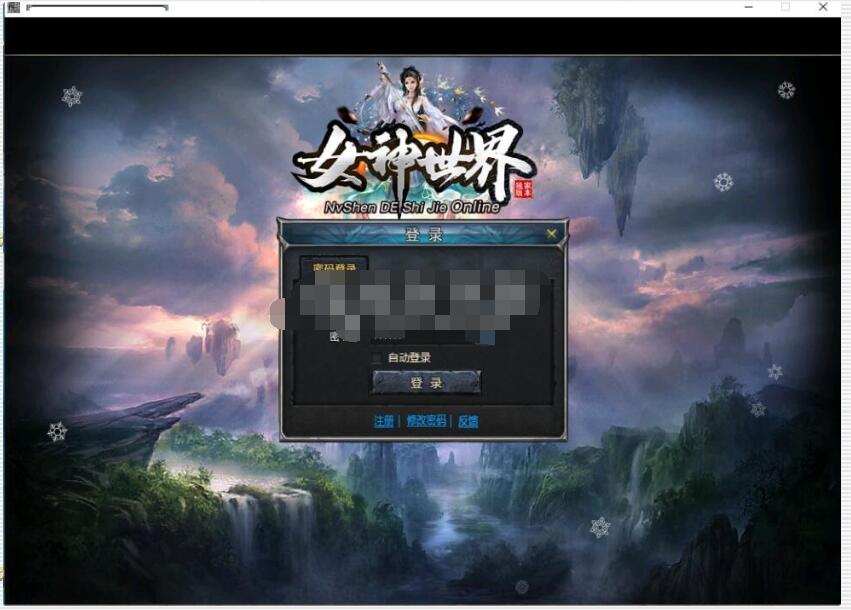The height and width of the screenshot is (610, 851).
Task: Click the app icon in the title bar
Action: (14, 7)
